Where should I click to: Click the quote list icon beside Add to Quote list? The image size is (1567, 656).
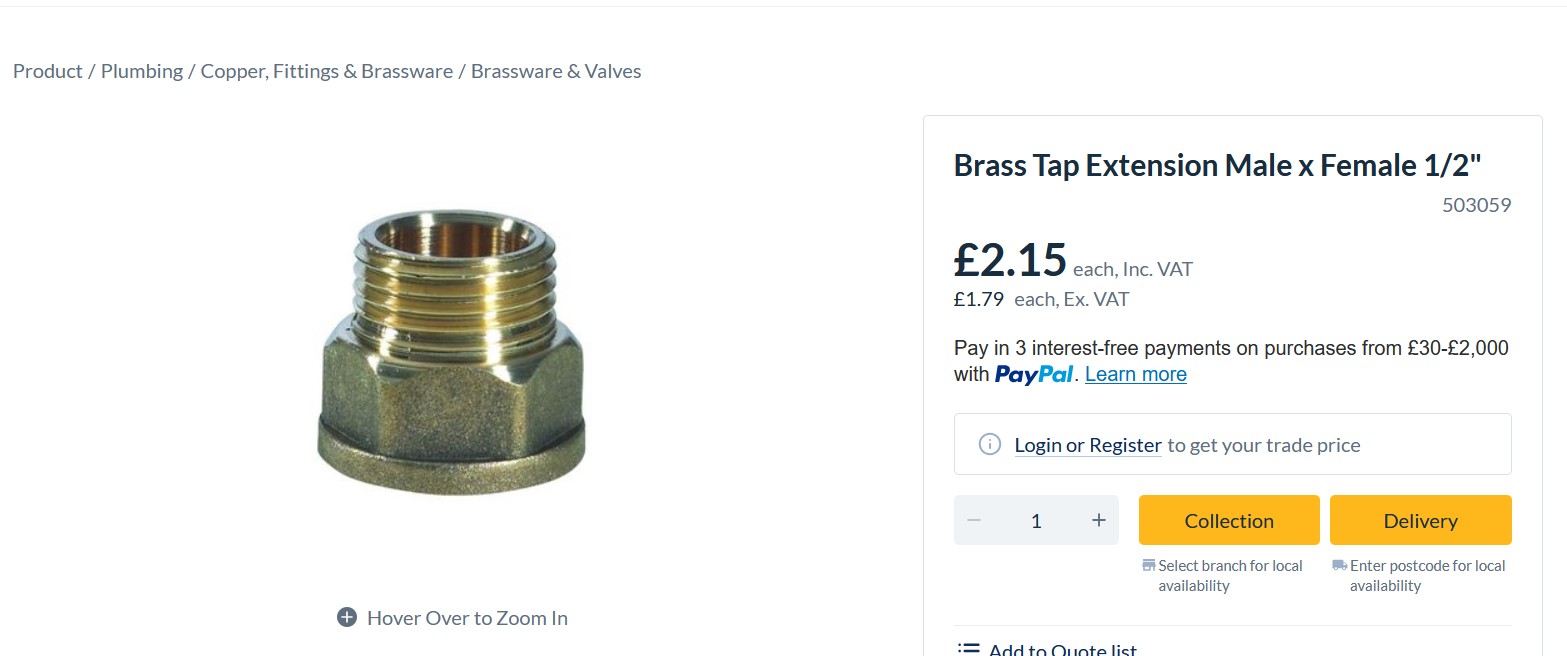(x=967, y=648)
